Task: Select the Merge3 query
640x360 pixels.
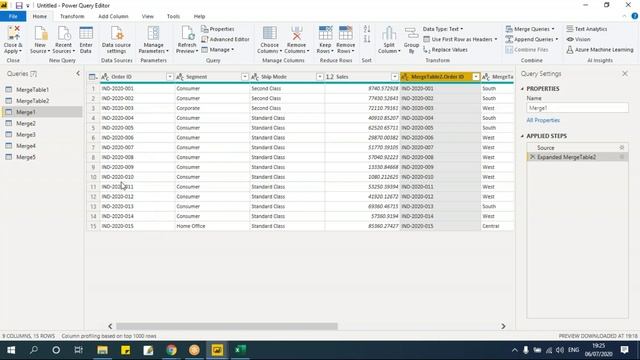Action: tap(42, 134)
